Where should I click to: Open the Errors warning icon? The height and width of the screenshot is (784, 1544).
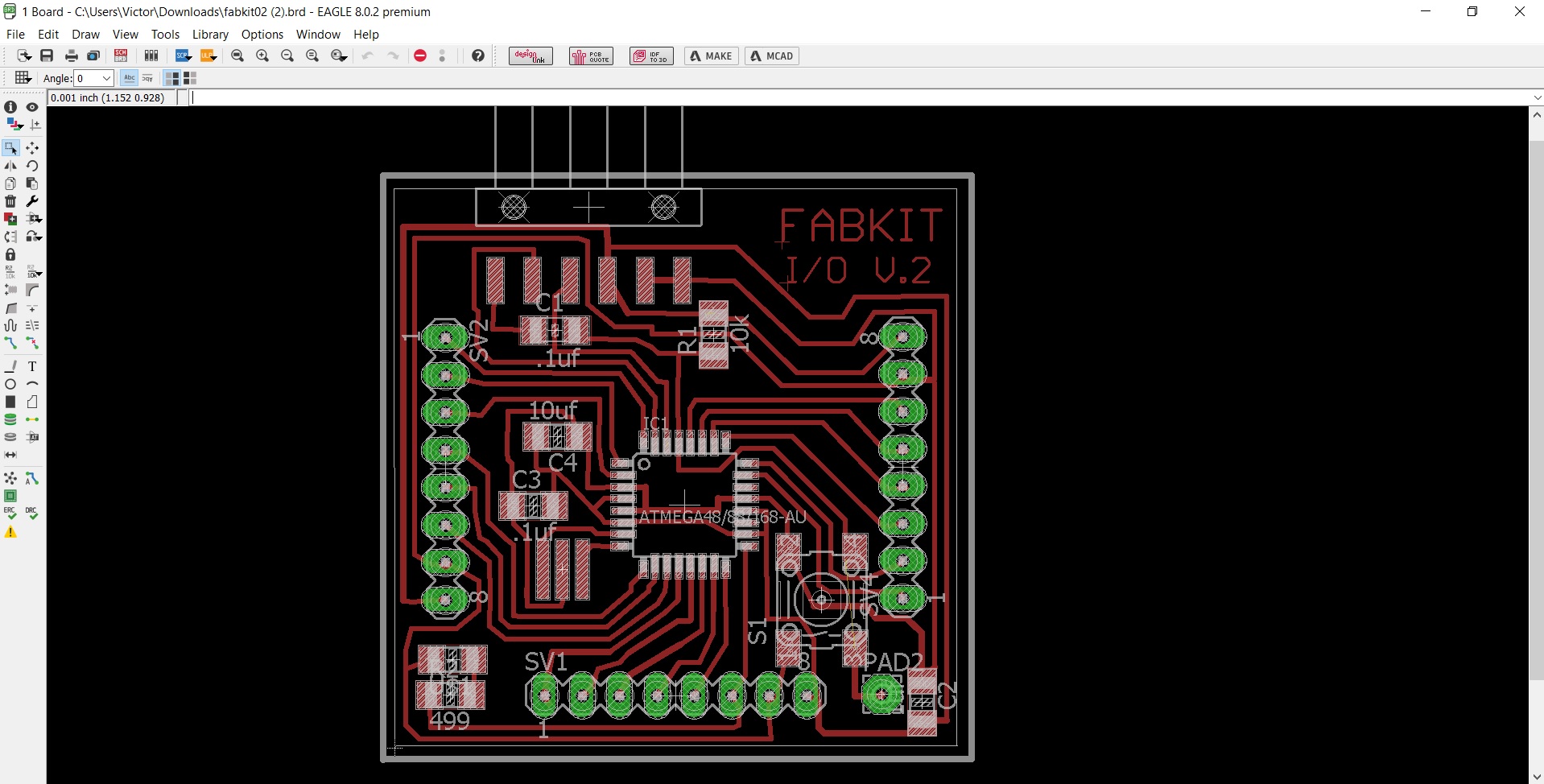pos(10,532)
